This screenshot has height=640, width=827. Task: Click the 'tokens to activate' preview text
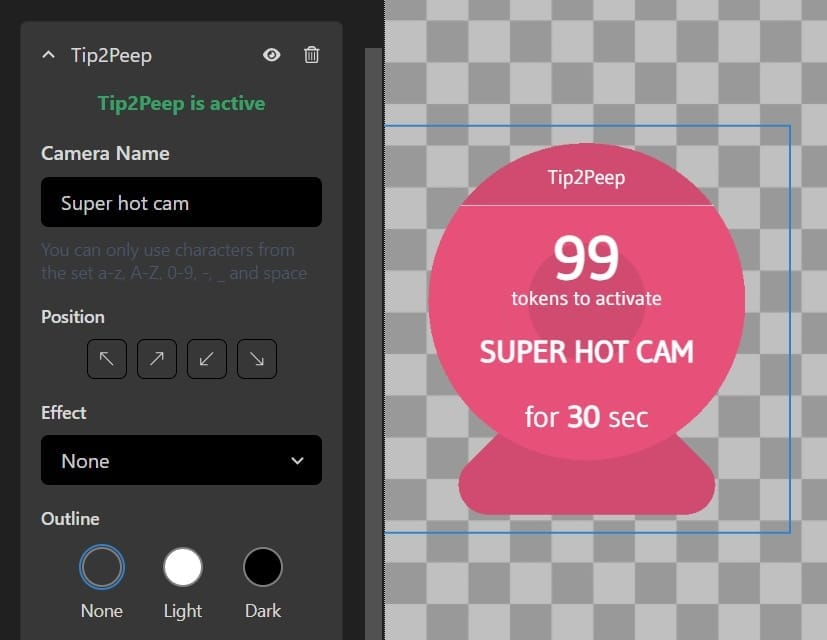click(x=586, y=299)
